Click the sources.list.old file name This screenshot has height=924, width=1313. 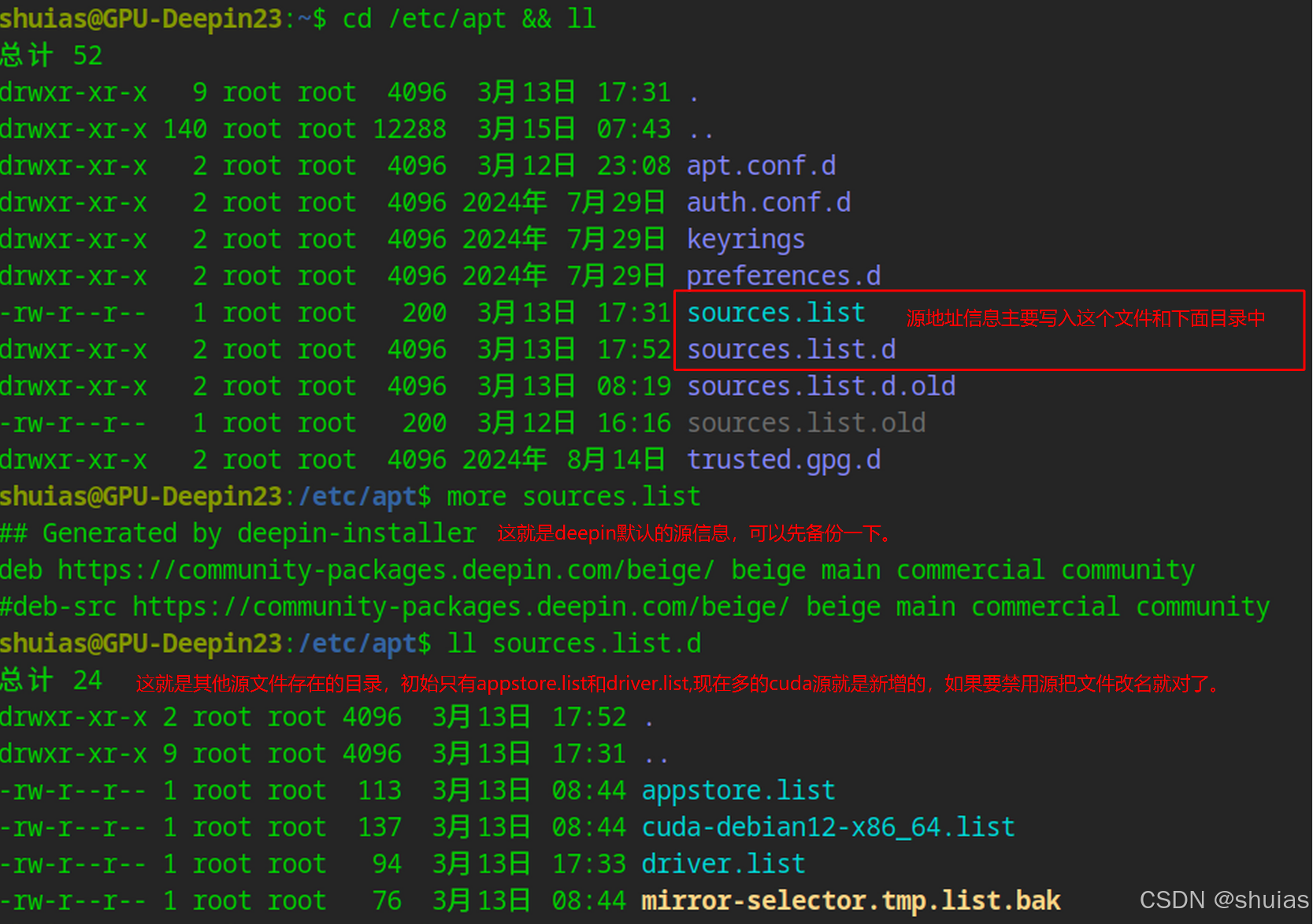point(807,423)
